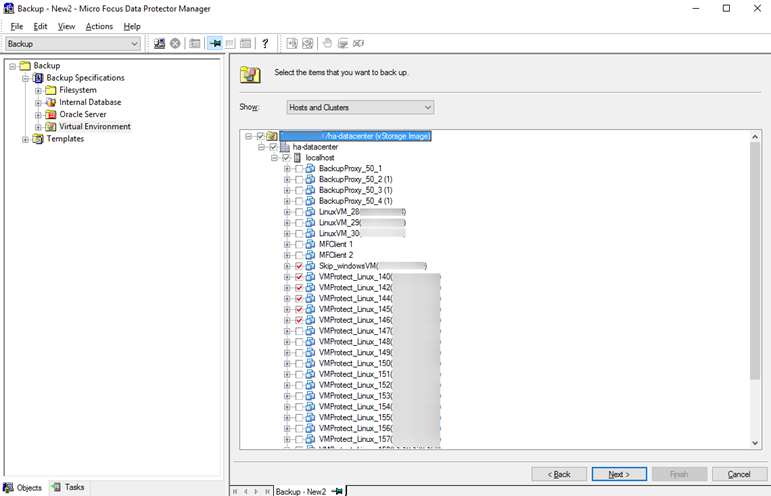Viewport: 771px width, 496px height.
Task: Click the Backup Specifications icon
Action: [38, 78]
